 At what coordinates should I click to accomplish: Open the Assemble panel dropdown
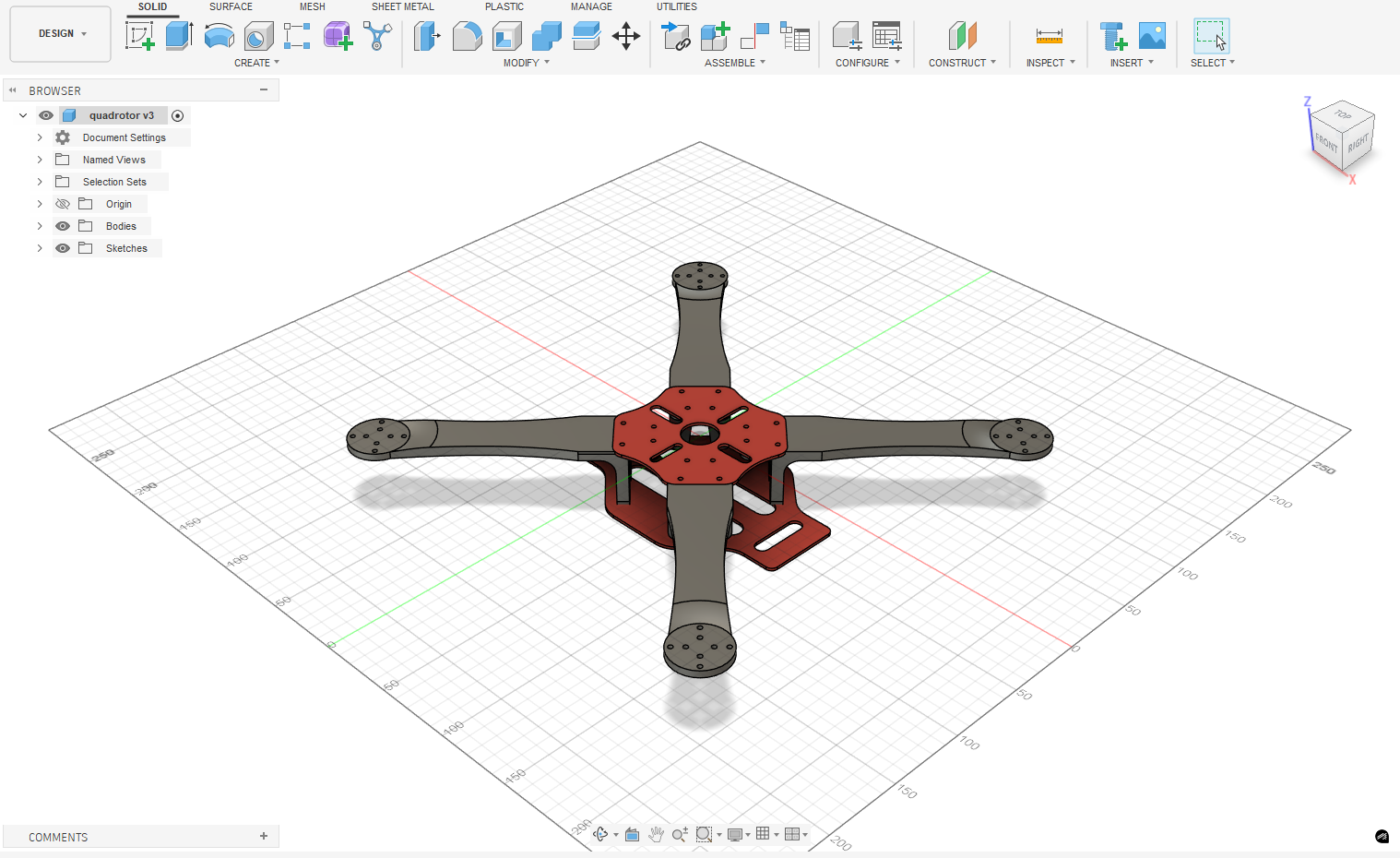tap(735, 63)
